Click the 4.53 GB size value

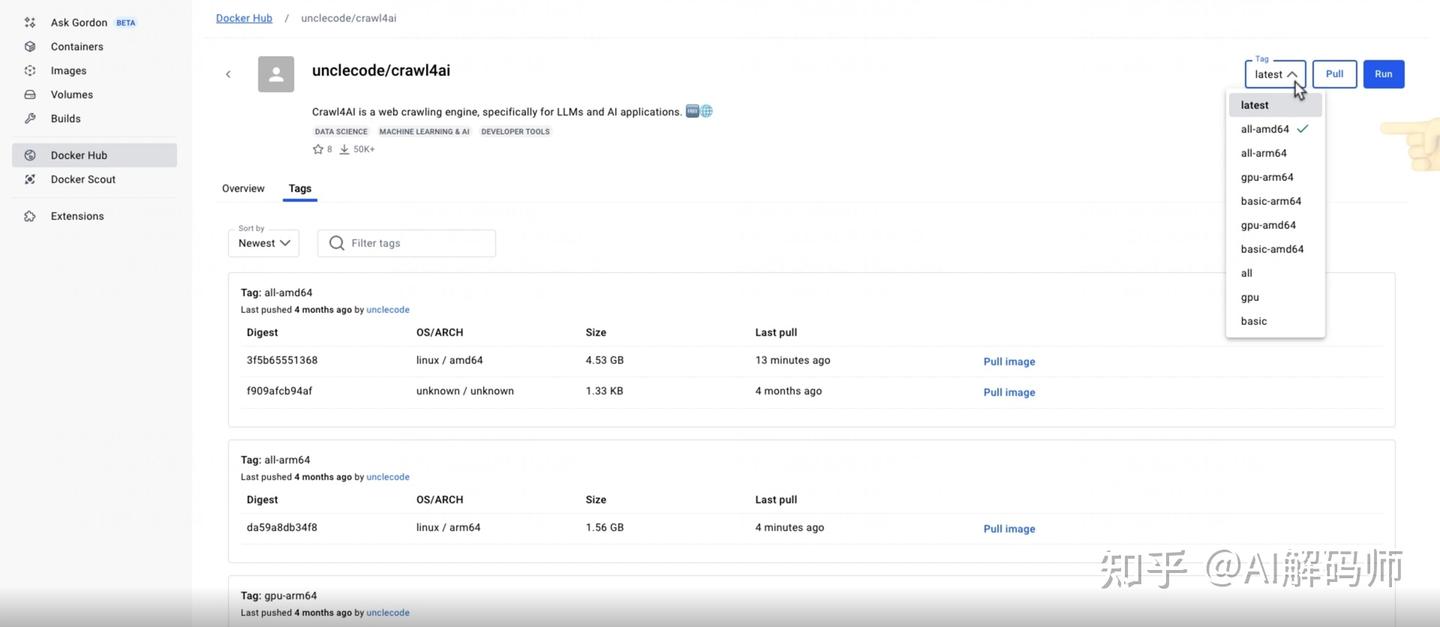[605, 360]
